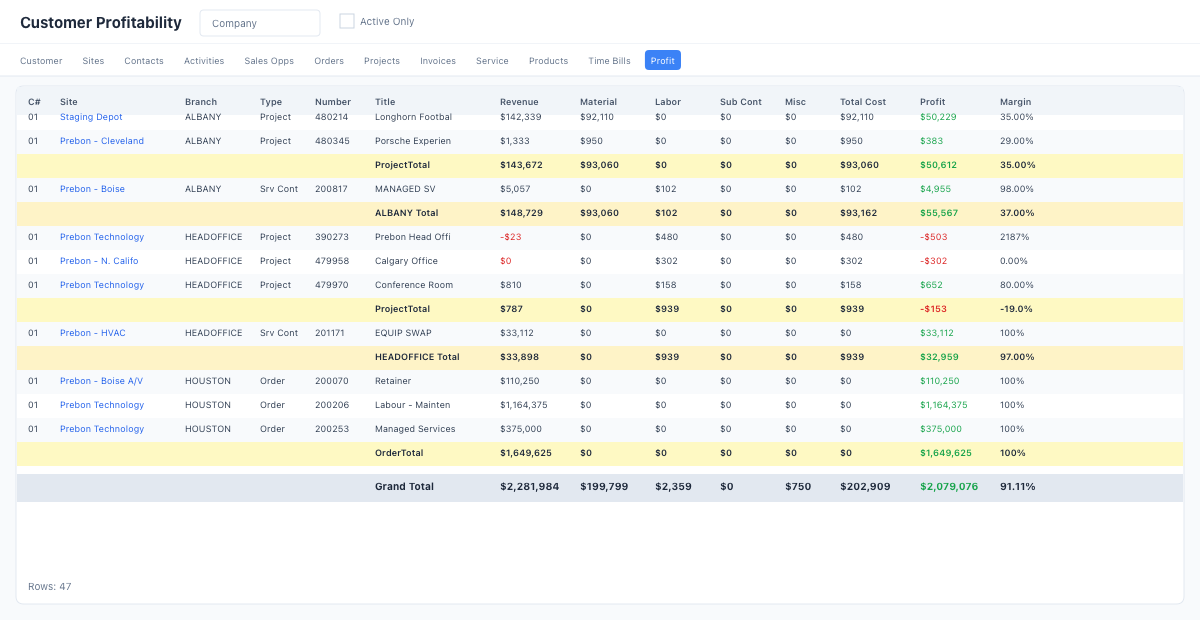Open the Prebon - Boise site link
The width and height of the screenshot is (1200, 620).
tap(92, 189)
